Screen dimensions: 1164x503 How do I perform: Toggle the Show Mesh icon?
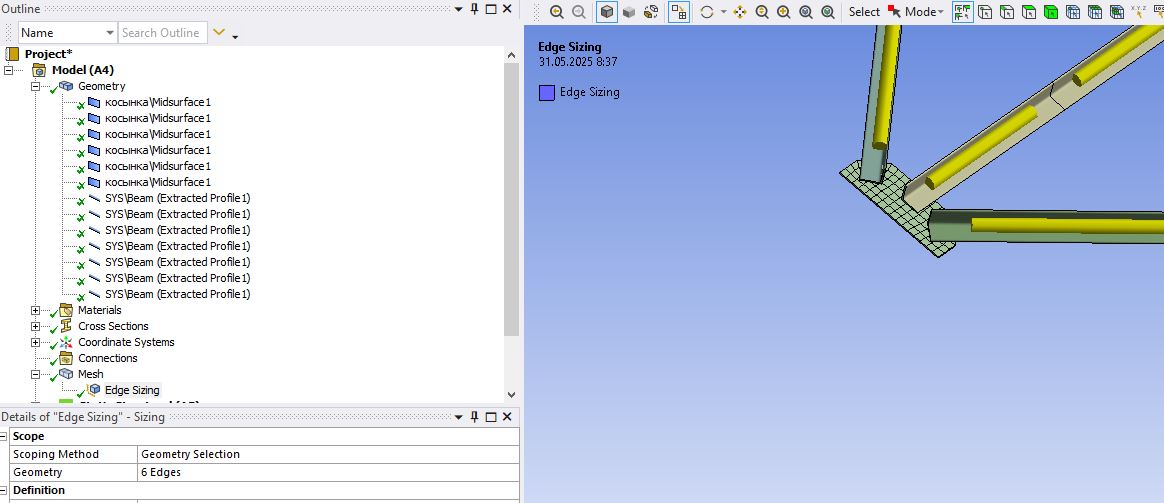679,12
